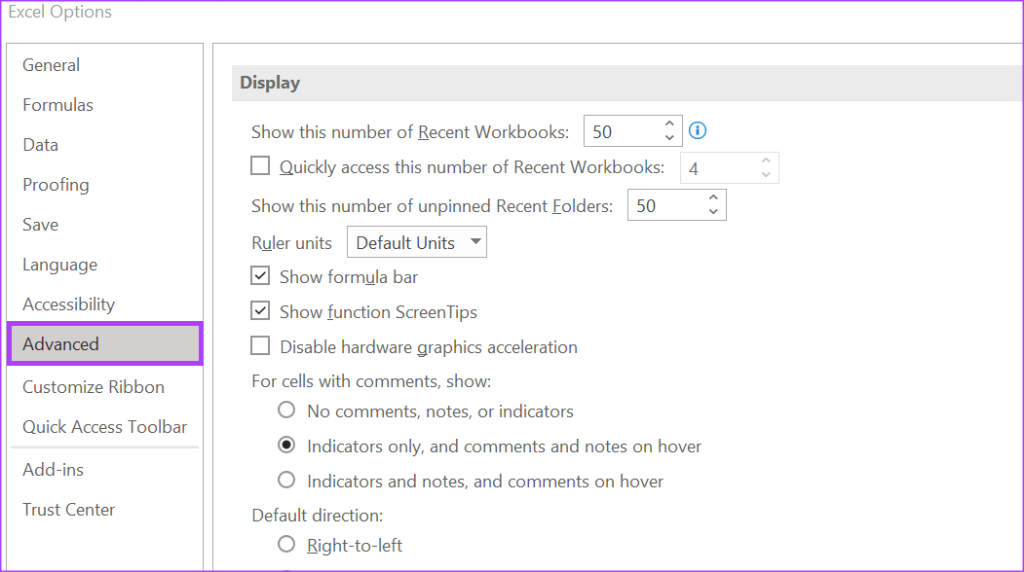Open the Formulas options category
The width and height of the screenshot is (1024, 572).
[58, 105]
